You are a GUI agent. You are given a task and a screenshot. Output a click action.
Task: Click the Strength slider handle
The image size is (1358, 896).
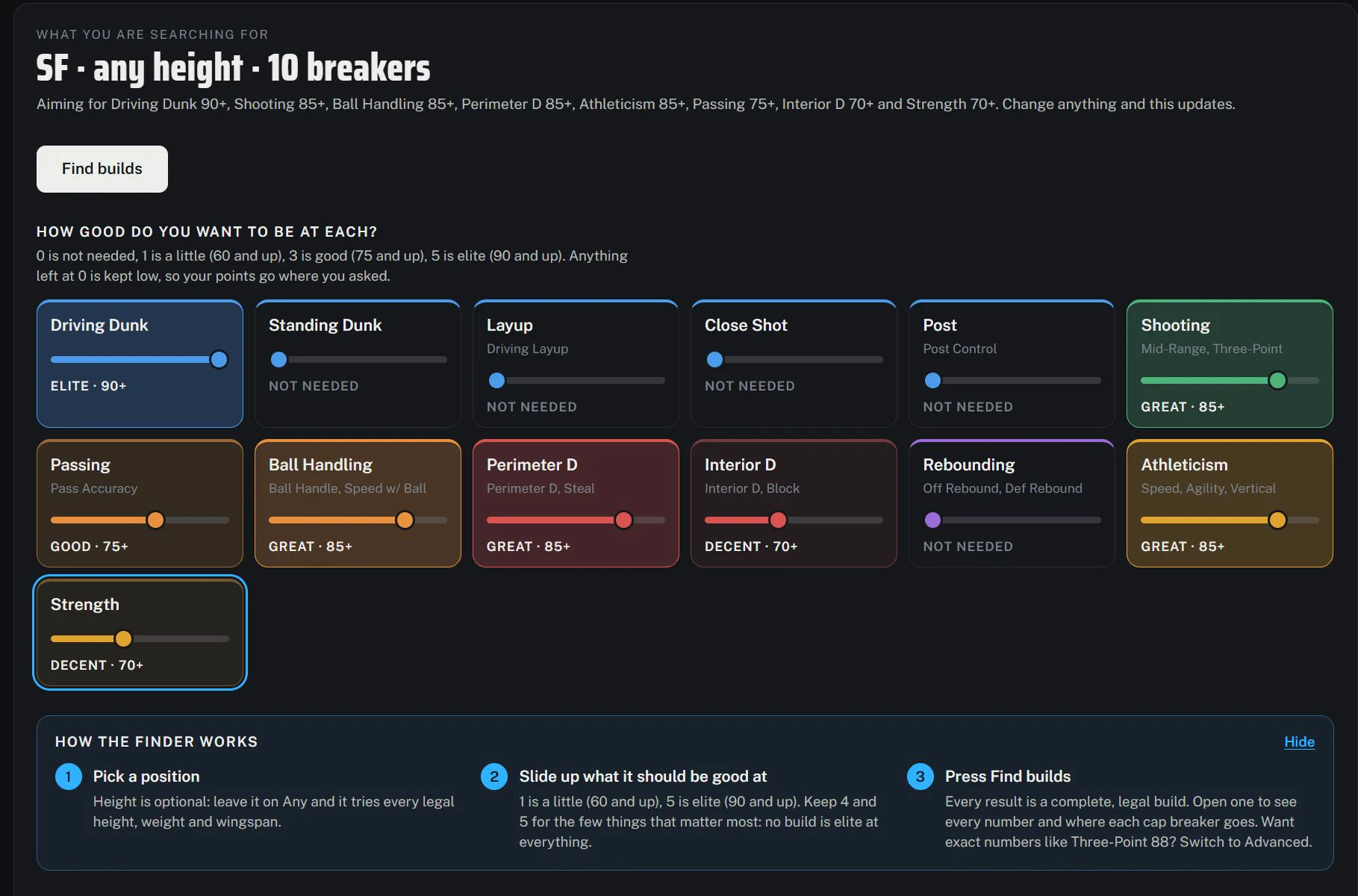(123, 639)
